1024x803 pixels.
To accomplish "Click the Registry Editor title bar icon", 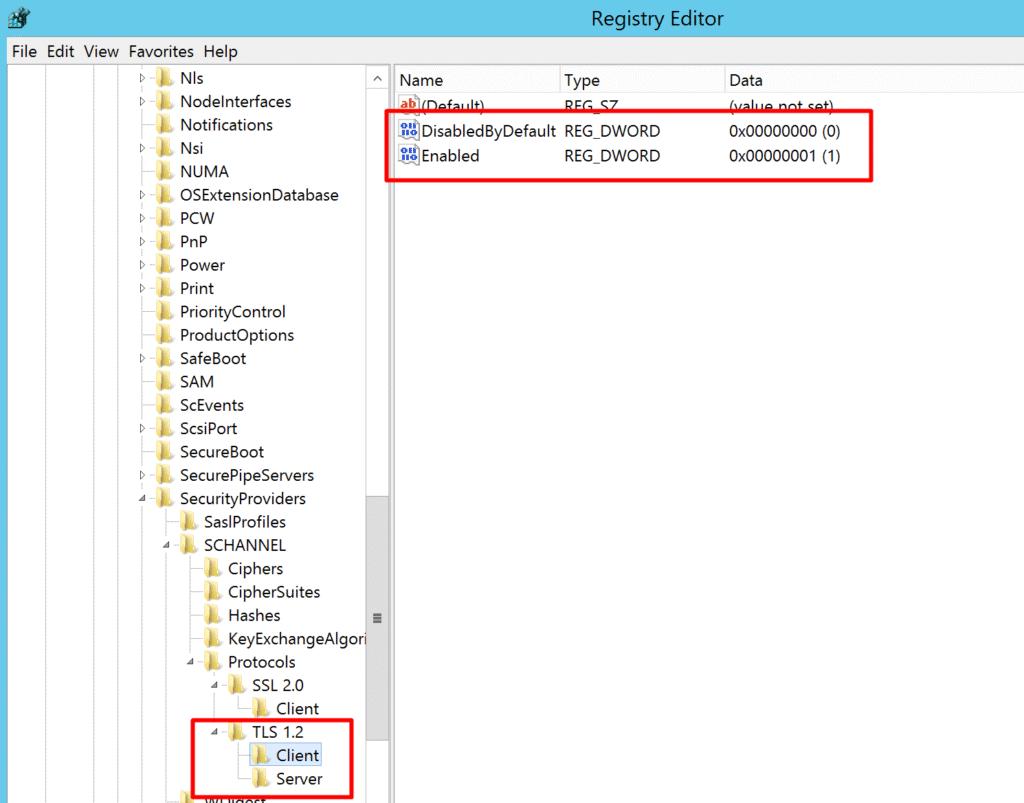I will click(x=17, y=18).
